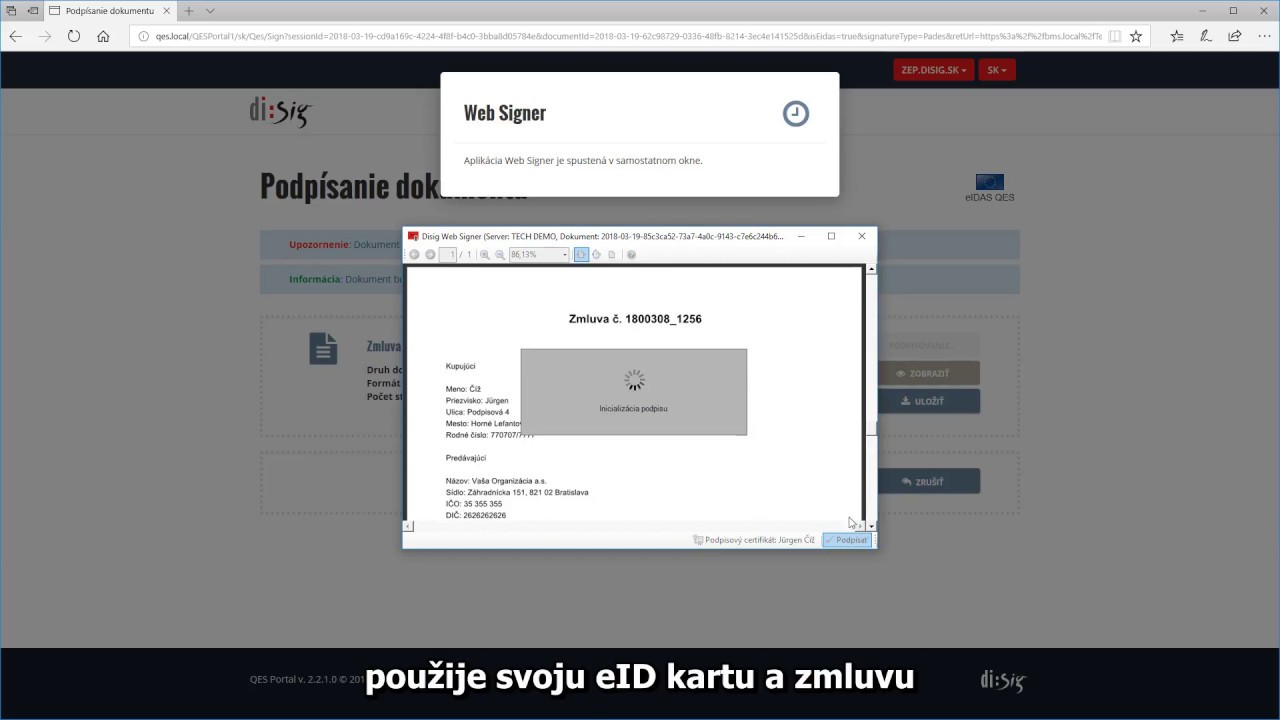Zoom in on the document in Web Signer

tap(485, 255)
